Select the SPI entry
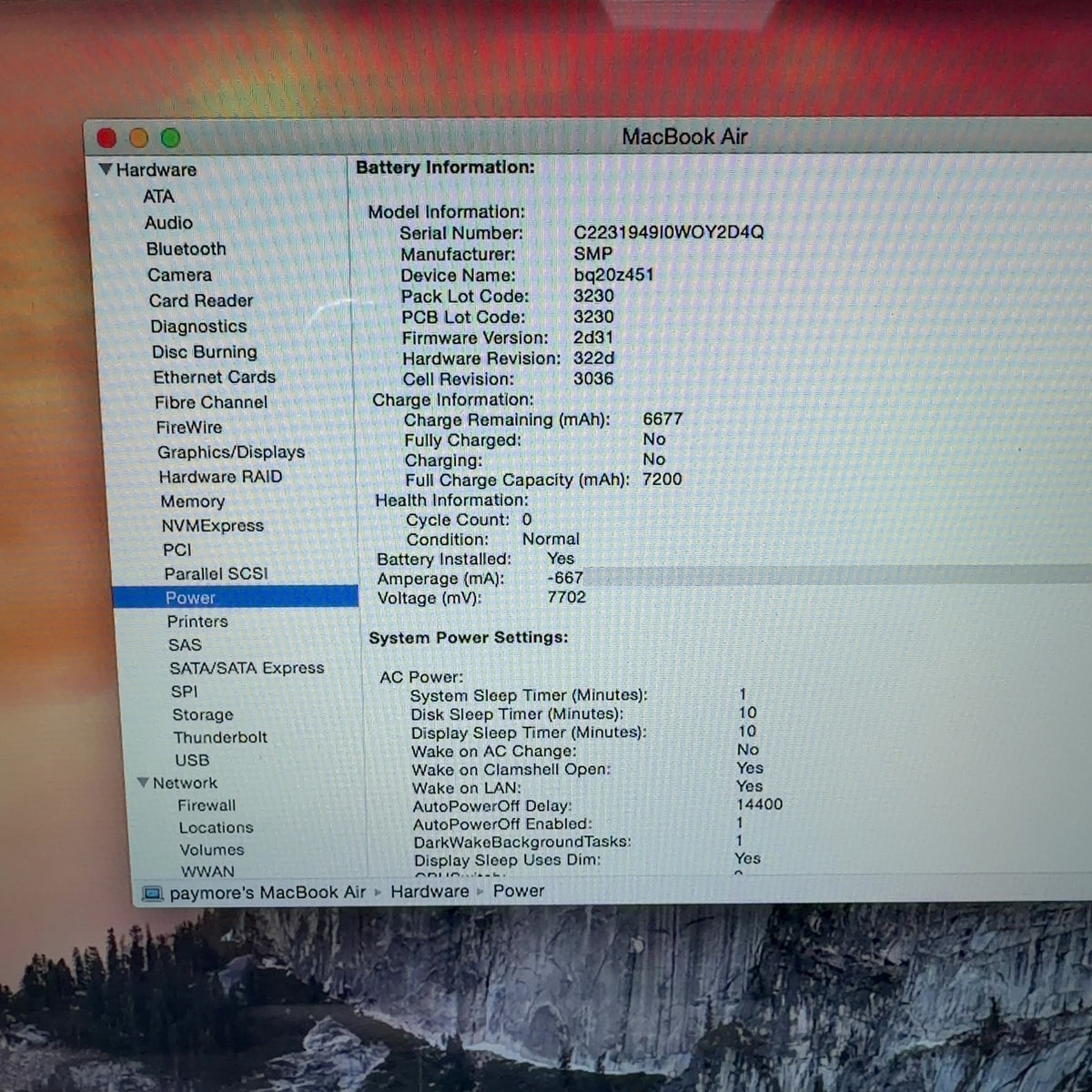The height and width of the screenshot is (1092, 1092). coord(184,692)
